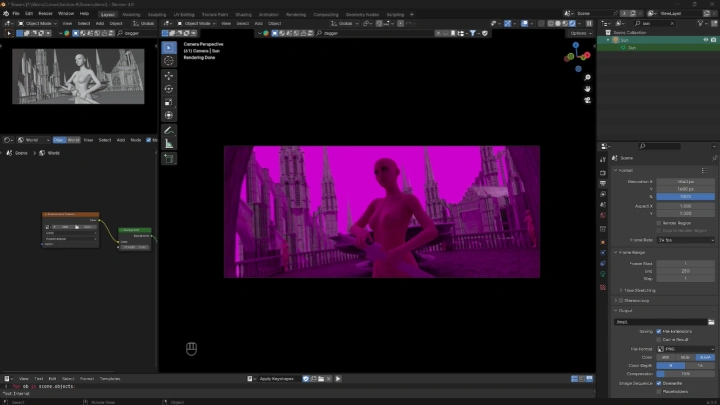
Task: Select the Select Box tool in viewport toolbar
Action: (169, 48)
